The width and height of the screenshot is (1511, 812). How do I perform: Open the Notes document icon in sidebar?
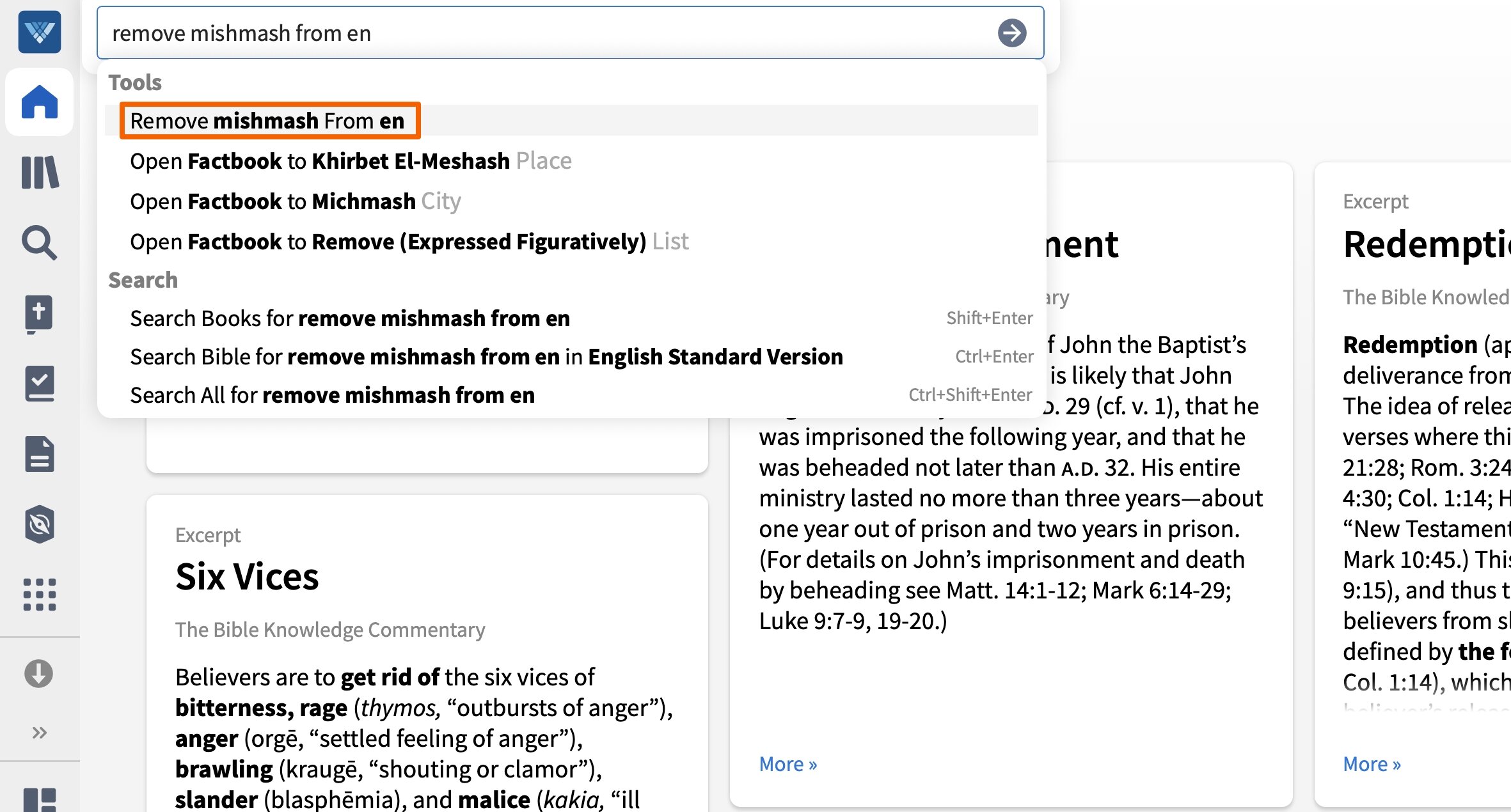click(x=40, y=454)
